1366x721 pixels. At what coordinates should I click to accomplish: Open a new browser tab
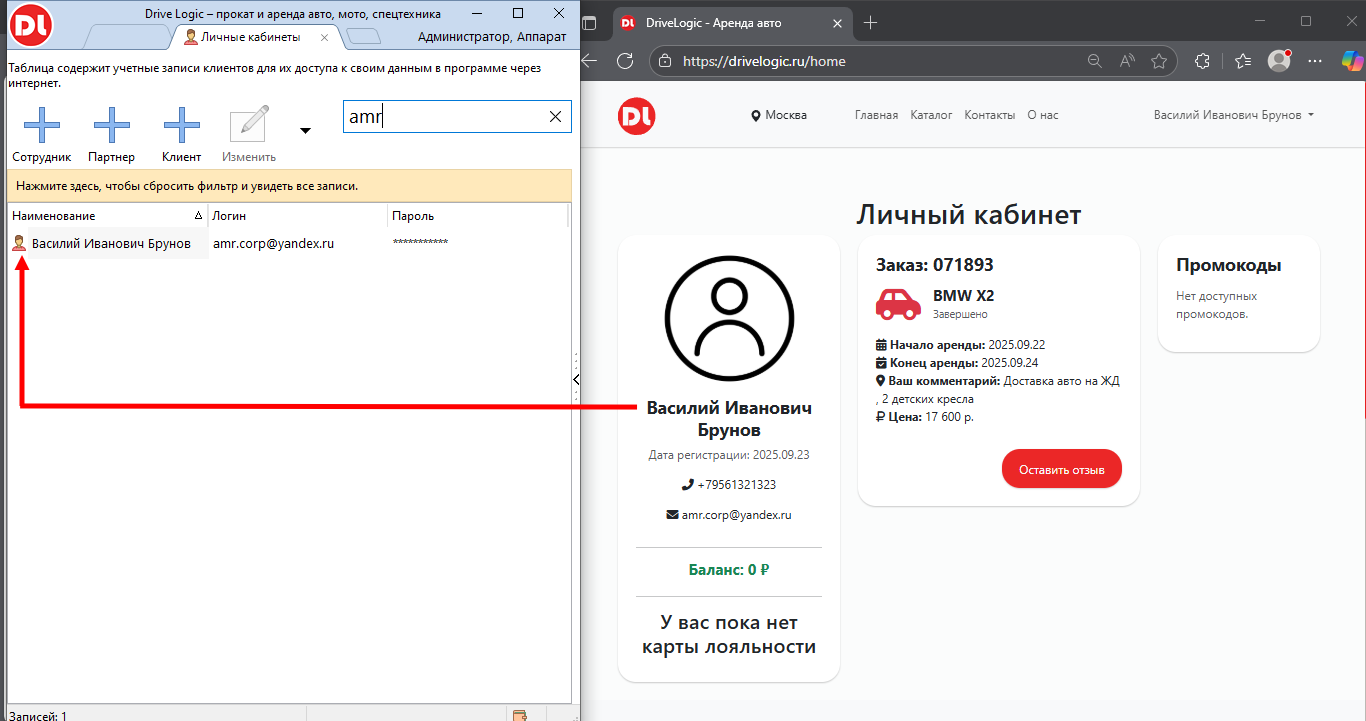pyautogui.click(x=870, y=22)
